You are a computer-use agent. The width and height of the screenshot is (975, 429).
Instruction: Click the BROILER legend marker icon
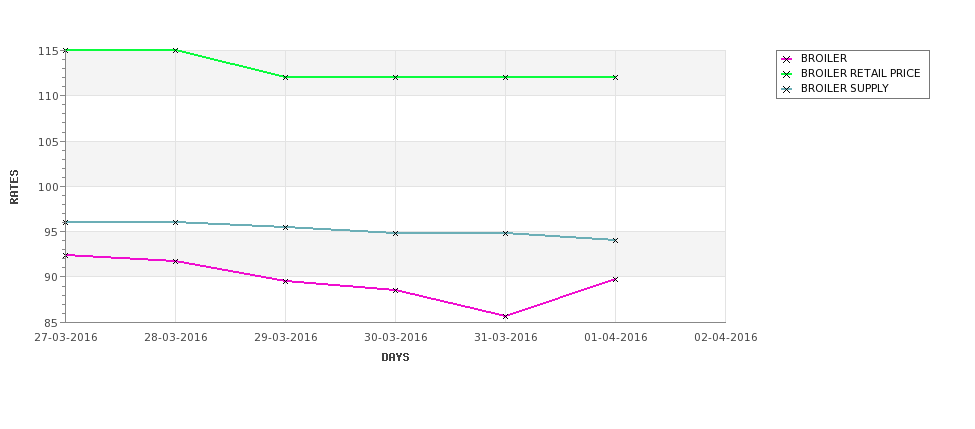pyautogui.click(x=787, y=59)
